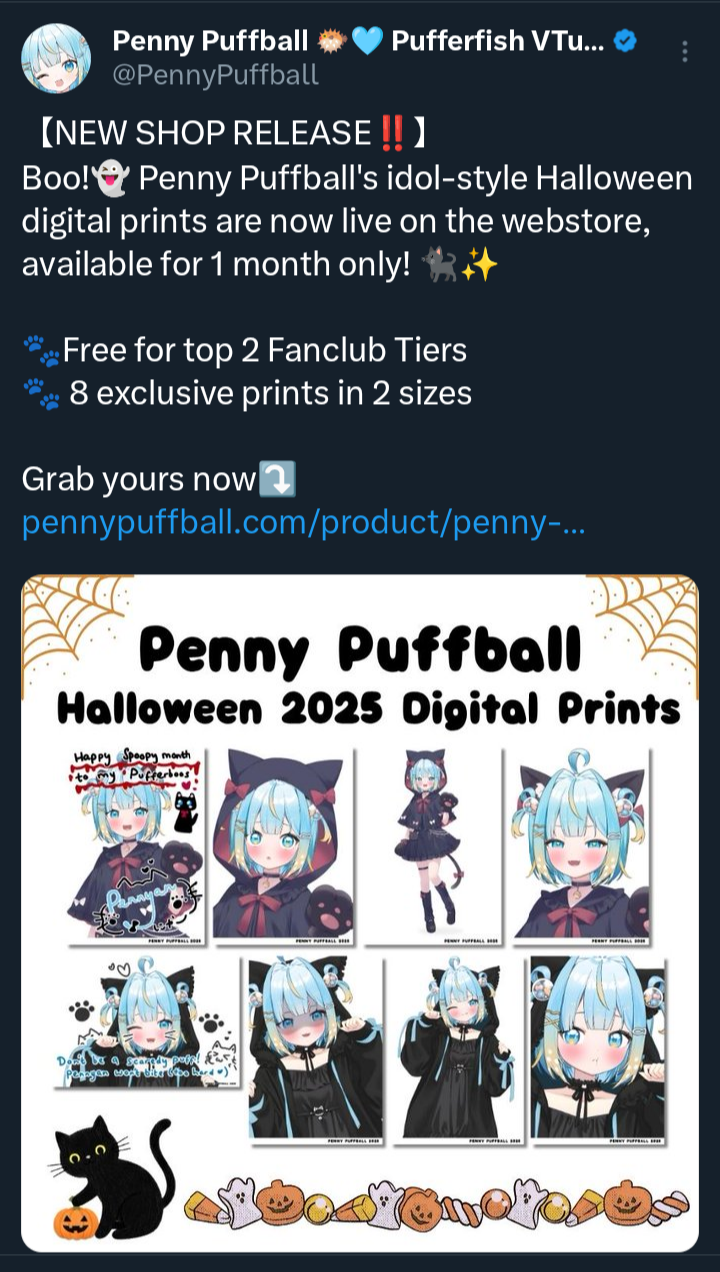Click the paw emoji beside 8 exclusive prints
Viewport: 720px width, 1272px height.
click(x=42, y=393)
